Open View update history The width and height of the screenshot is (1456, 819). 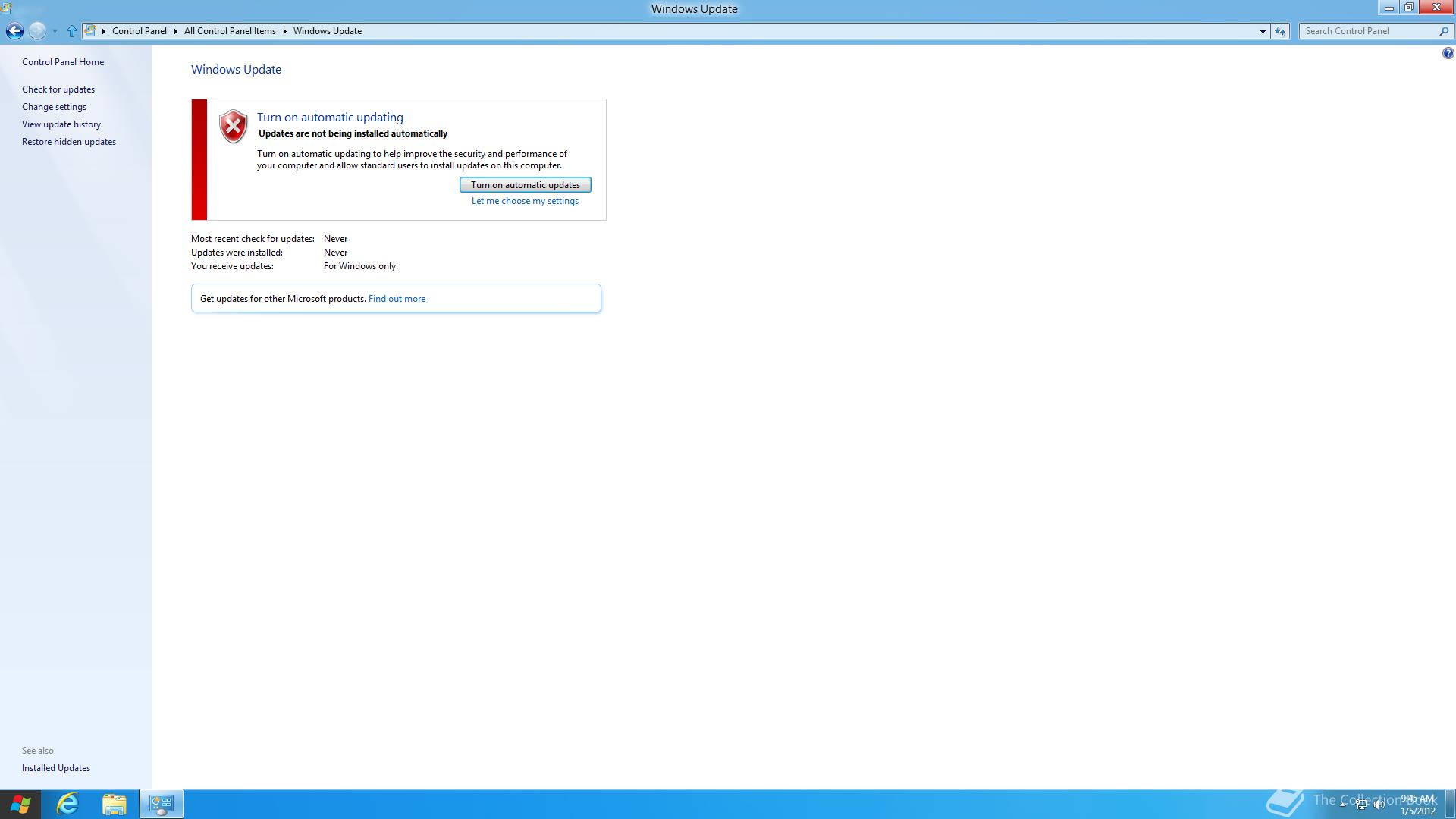61,124
